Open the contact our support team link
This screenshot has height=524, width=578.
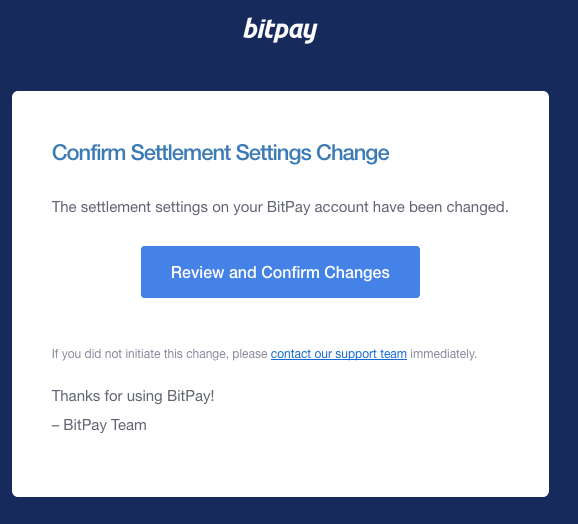[339, 354]
